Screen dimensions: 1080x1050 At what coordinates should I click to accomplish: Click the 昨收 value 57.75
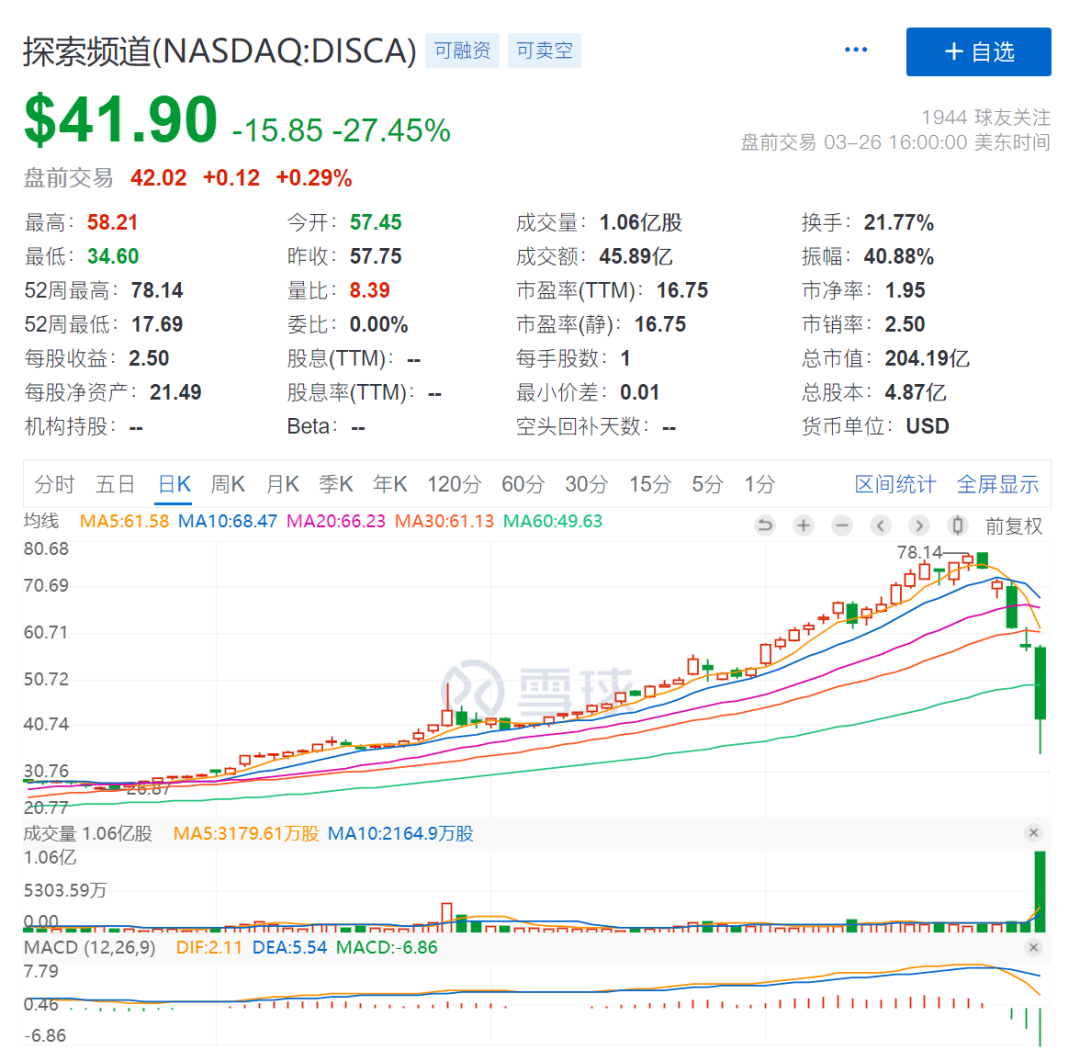(375, 256)
